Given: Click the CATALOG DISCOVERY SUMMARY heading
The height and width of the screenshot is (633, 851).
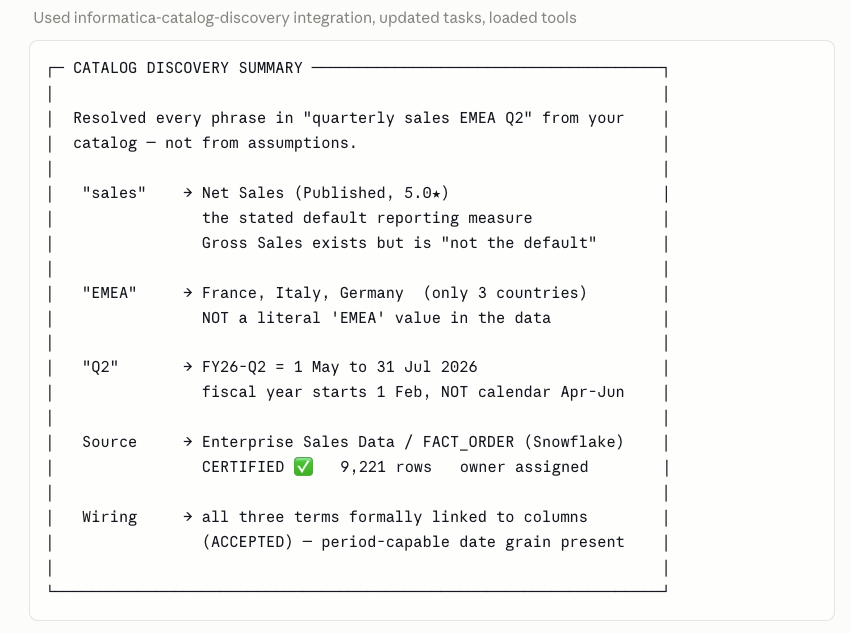Looking at the screenshot, I should pyautogui.click(x=188, y=68).
